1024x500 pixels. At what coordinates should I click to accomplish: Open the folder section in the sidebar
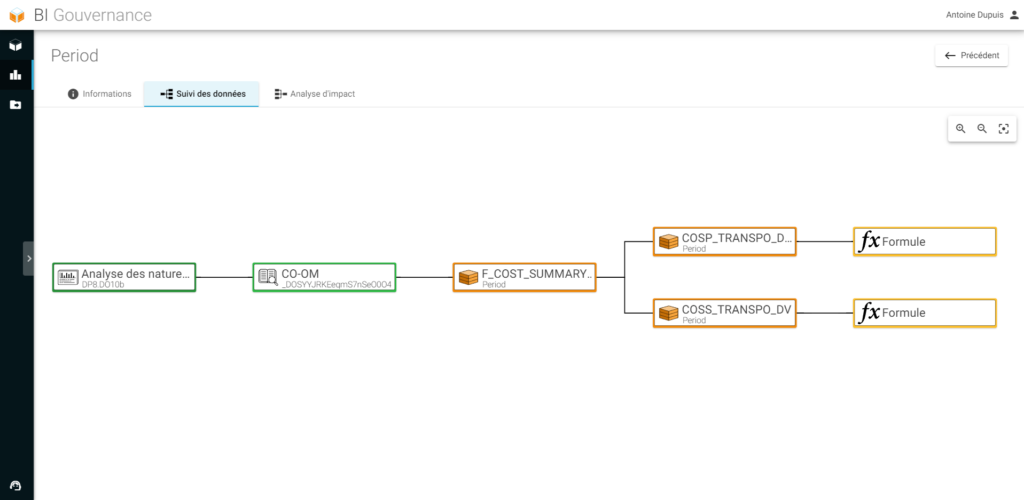[x=16, y=104]
